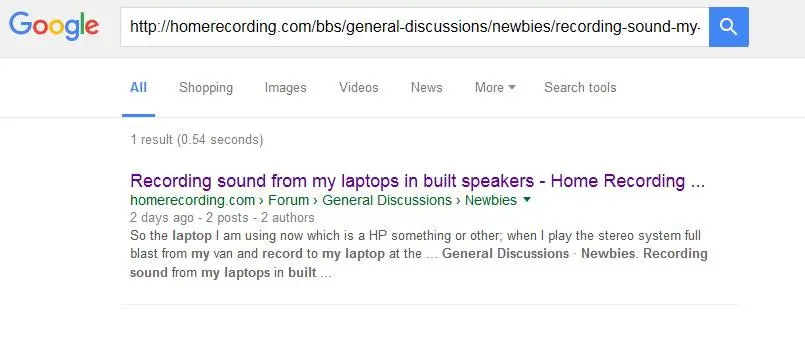The image size is (805, 362).
Task: Go to Google homepage via logo
Action: [x=54, y=26]
